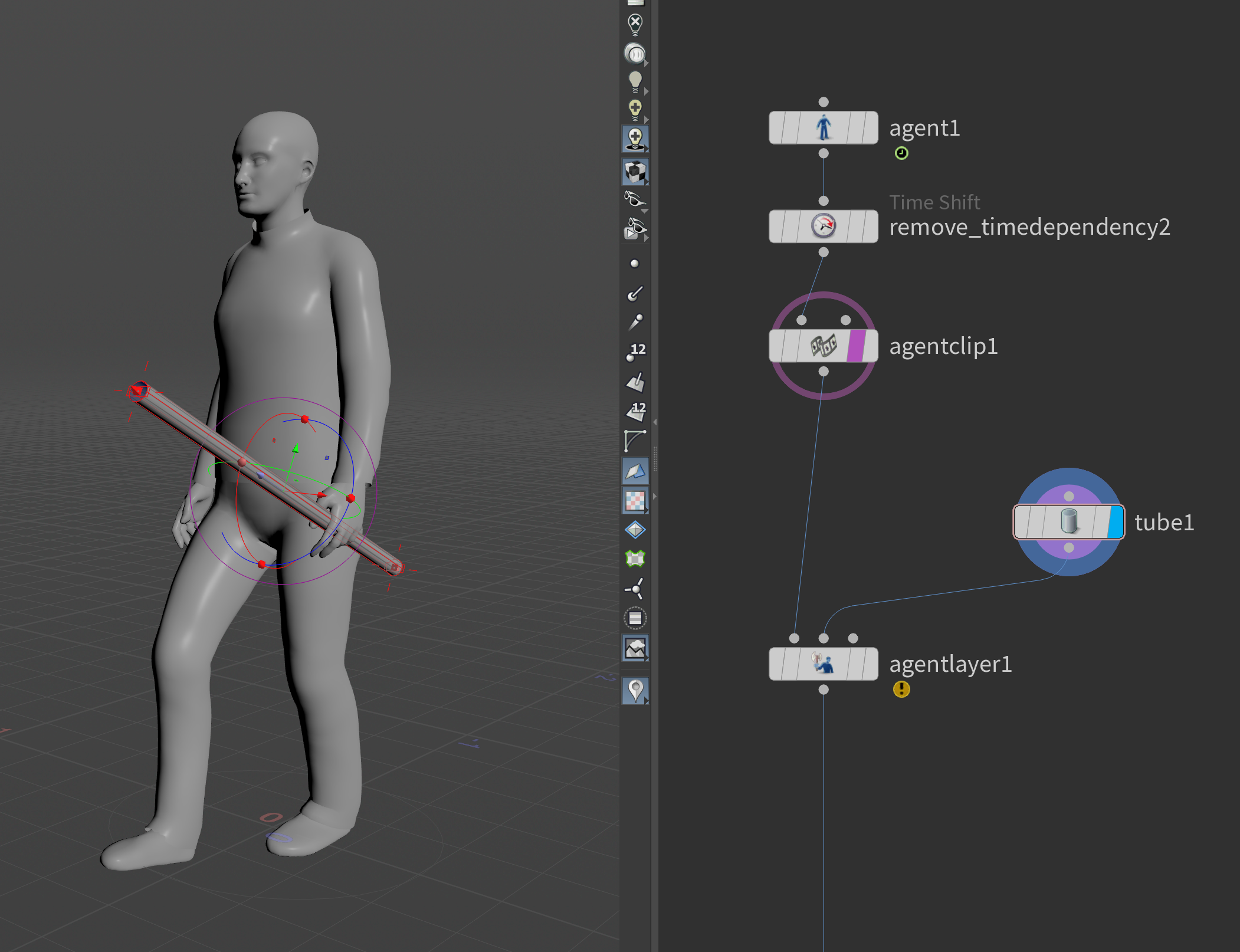Click agent1 time-dependent clock badge
This screenshot has width=1240, height=952.
pyautogui.click(x=901, y=153)
